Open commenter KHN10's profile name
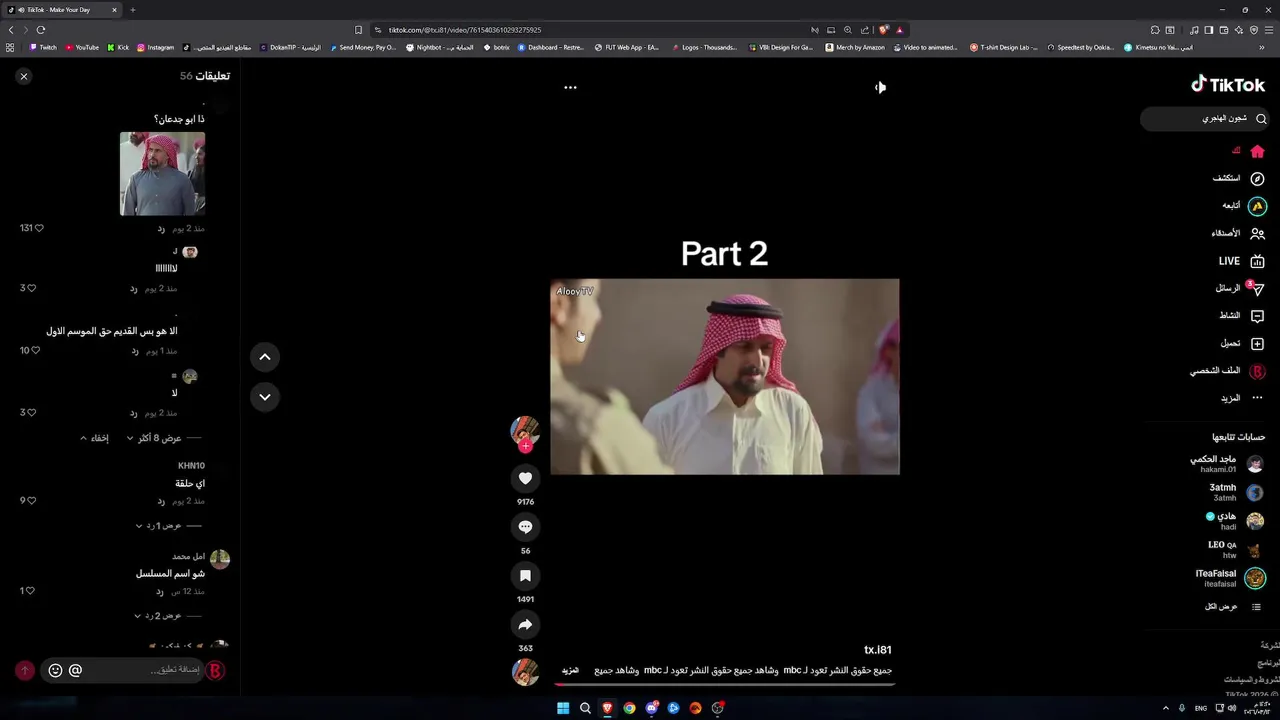Viewport: 1280px width, 720px height. [x=191, y=466]
